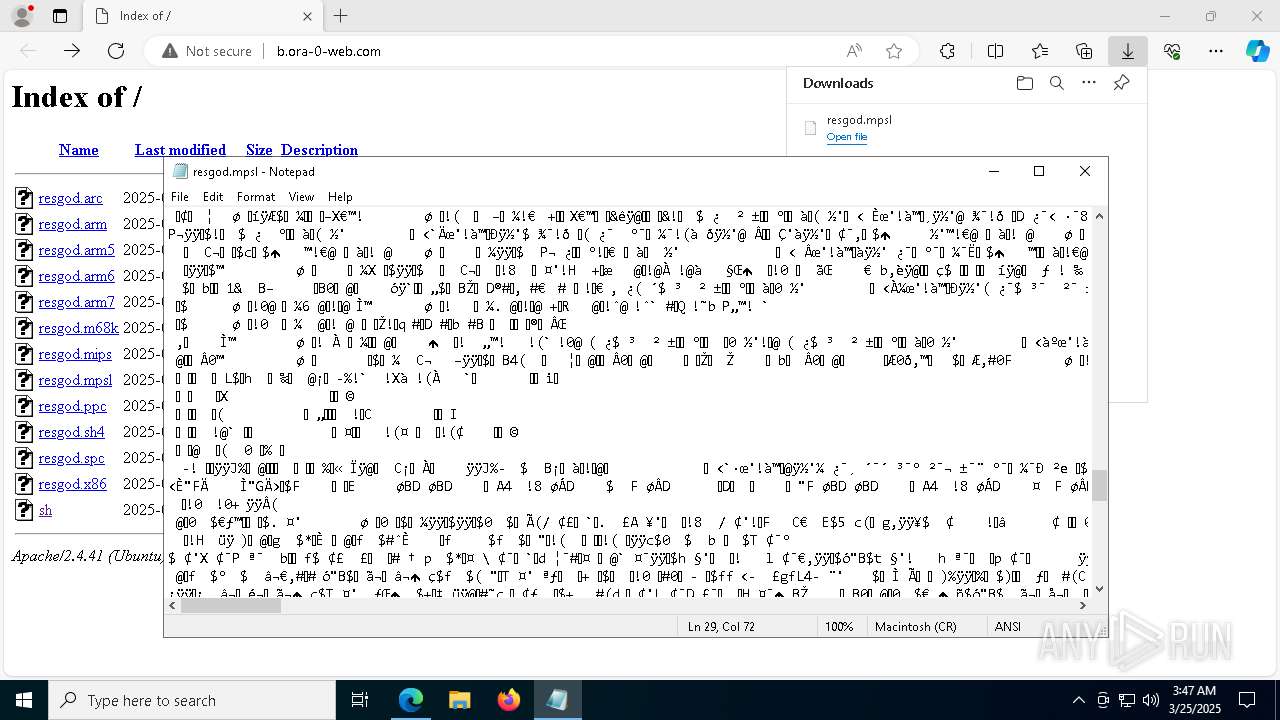Open the Extensions puzzle icon

(x=947, y=51)
